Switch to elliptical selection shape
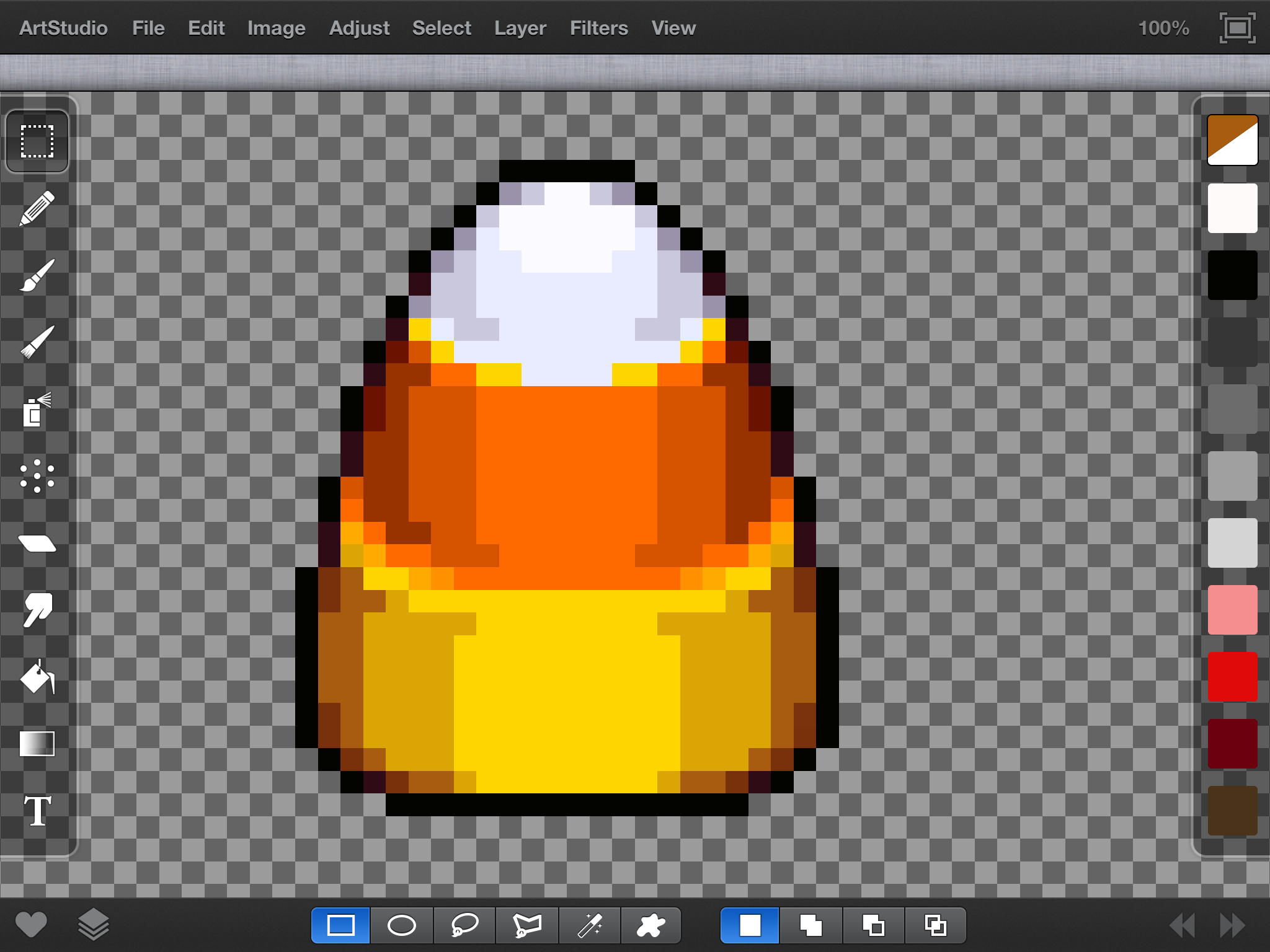 (x=402, y=926)
